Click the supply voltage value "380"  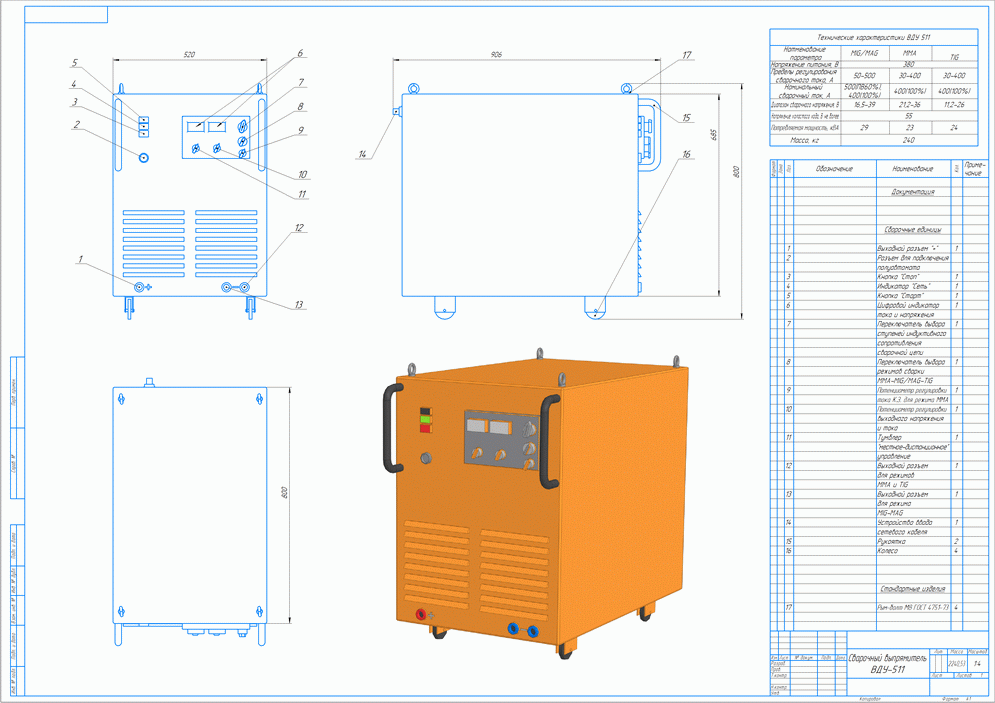pos(909,64)
